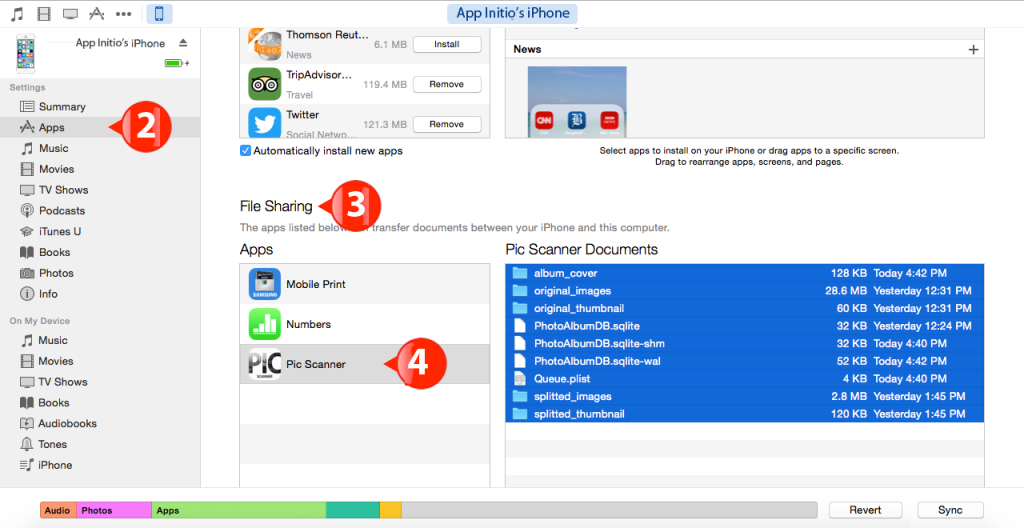Click the Audio segment of storage bar
Image resolution: width=1024 pixels, height=528 pixels.
pyautogui.click(x=58, y=510)
